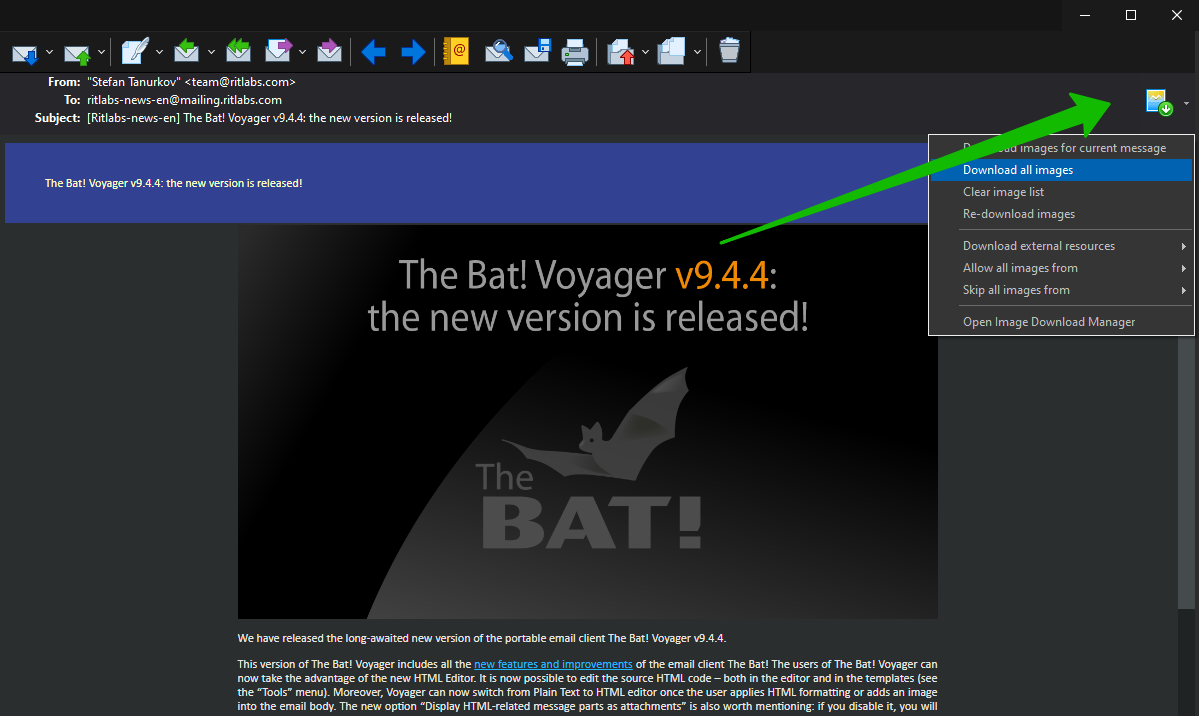Click the image download icon in header
The image size is (1199, 716).
pyautogui.click(x=1159, y=103)
